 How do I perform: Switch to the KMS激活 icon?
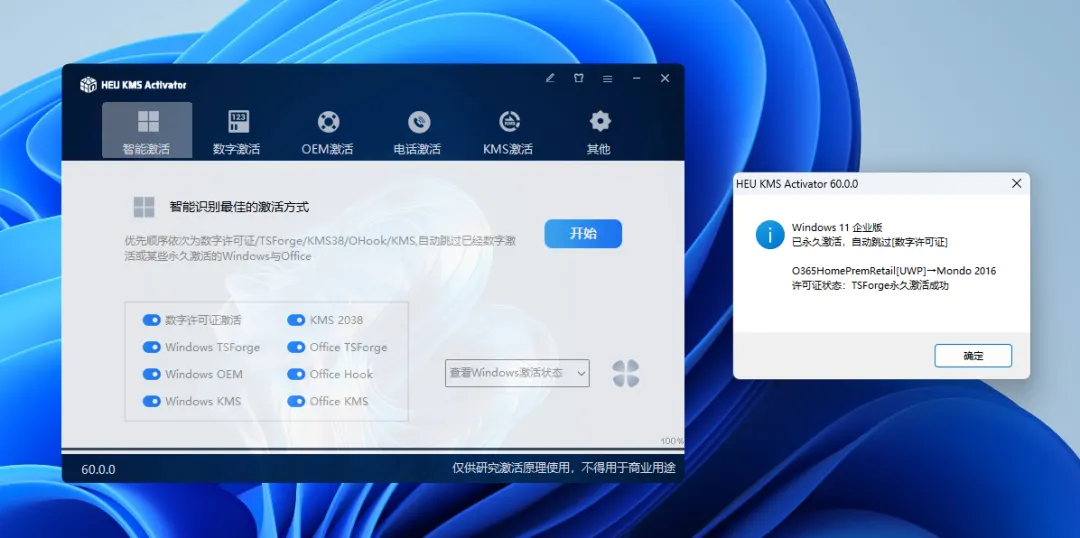tap(509, 122)
